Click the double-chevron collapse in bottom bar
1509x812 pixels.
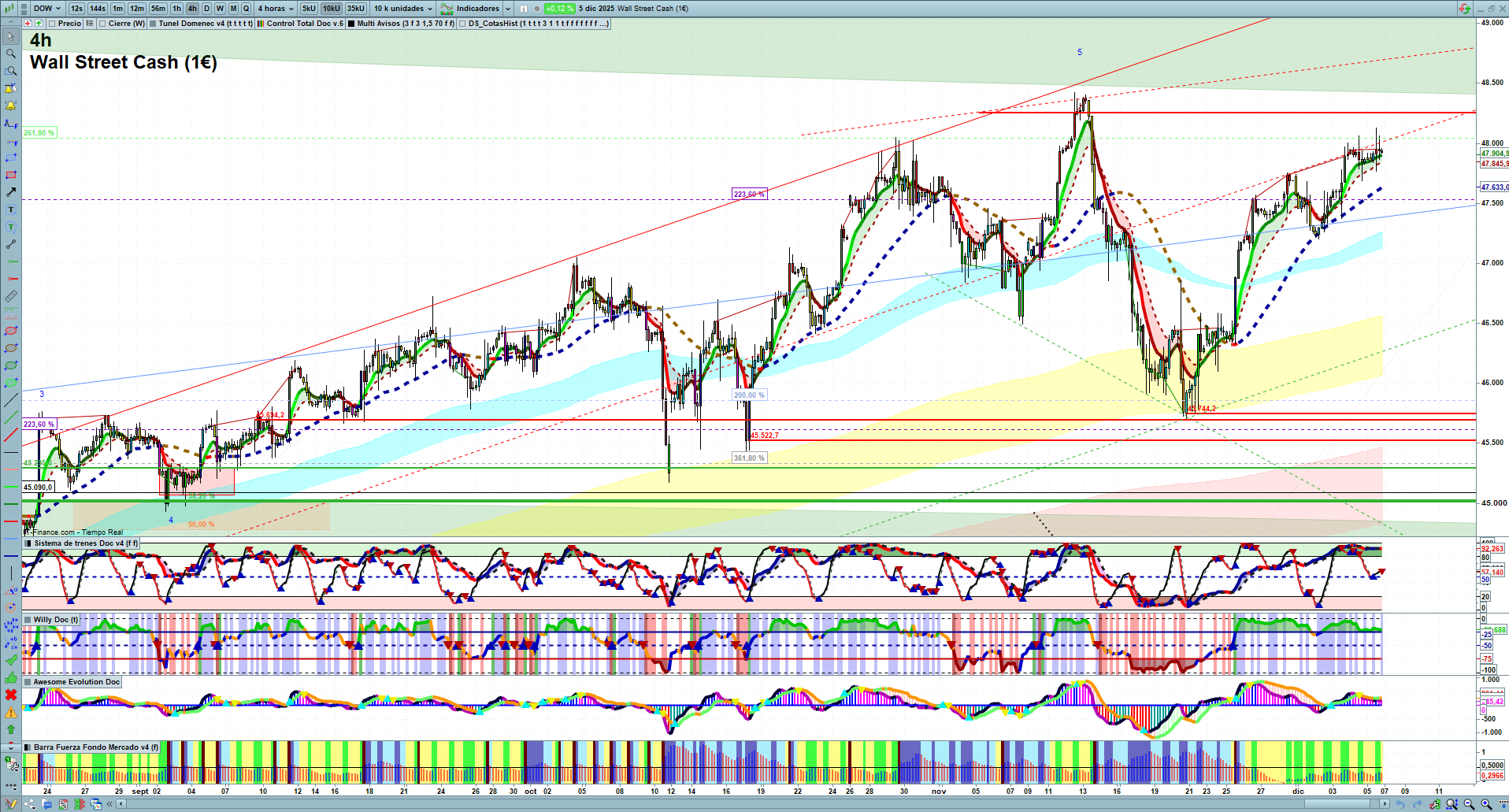point(109,804)
